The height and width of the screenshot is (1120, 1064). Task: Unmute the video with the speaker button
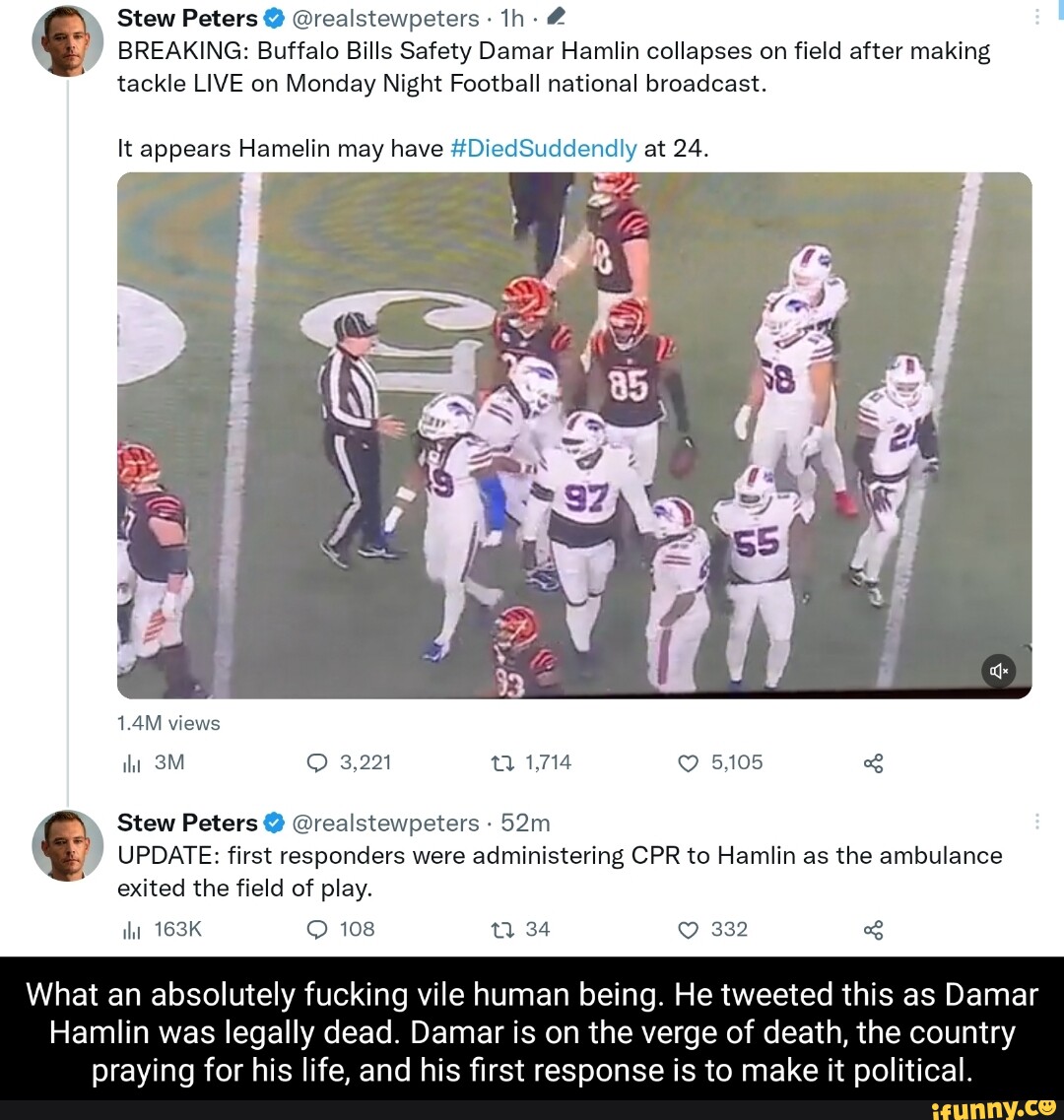coord(998,672)
